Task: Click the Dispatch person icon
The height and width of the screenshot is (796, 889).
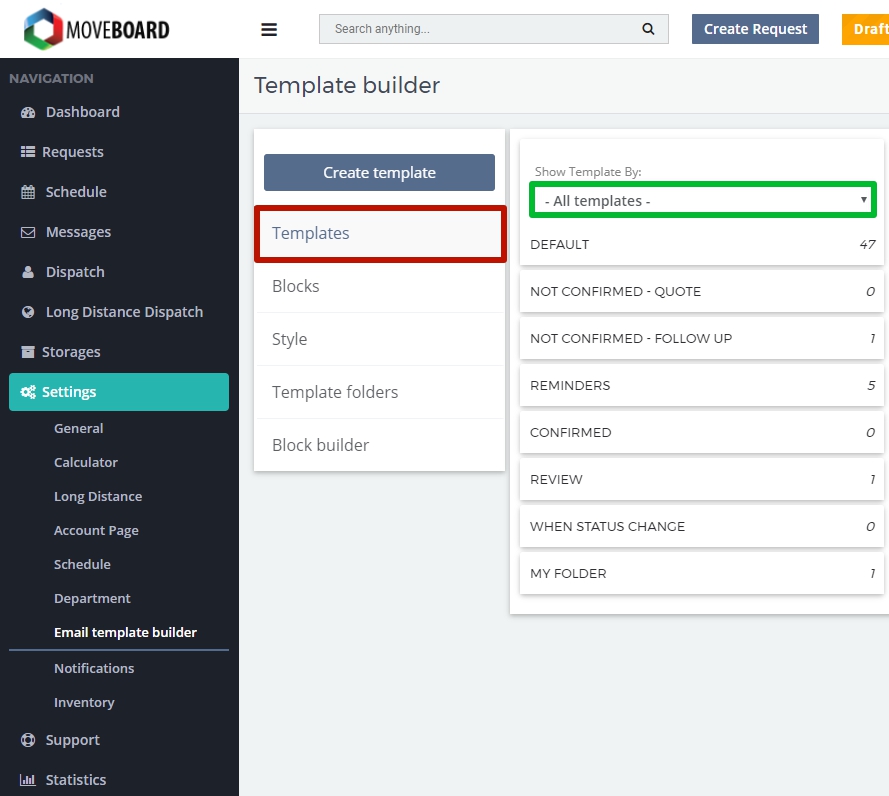Action: [x=28, y=272]
